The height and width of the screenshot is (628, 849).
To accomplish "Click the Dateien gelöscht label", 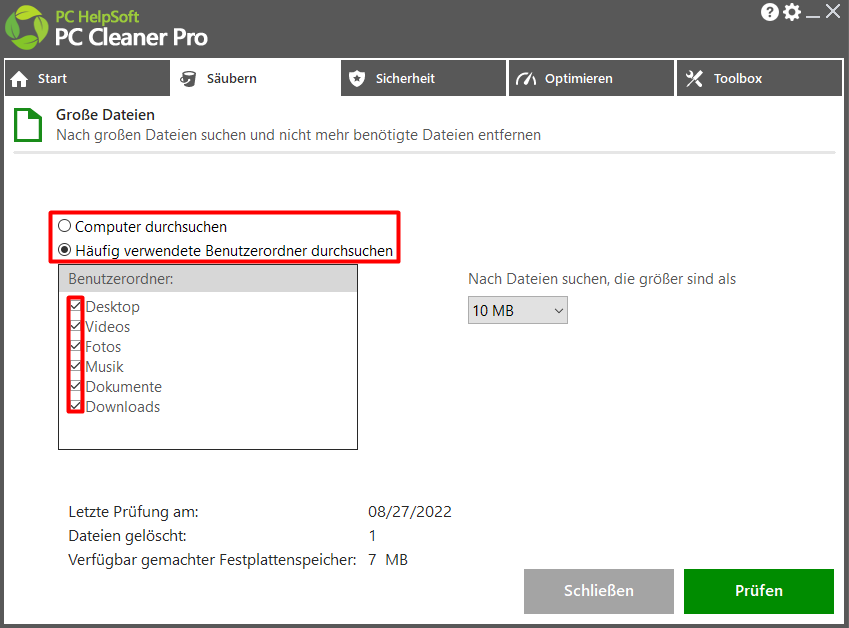I will point(127,536).
